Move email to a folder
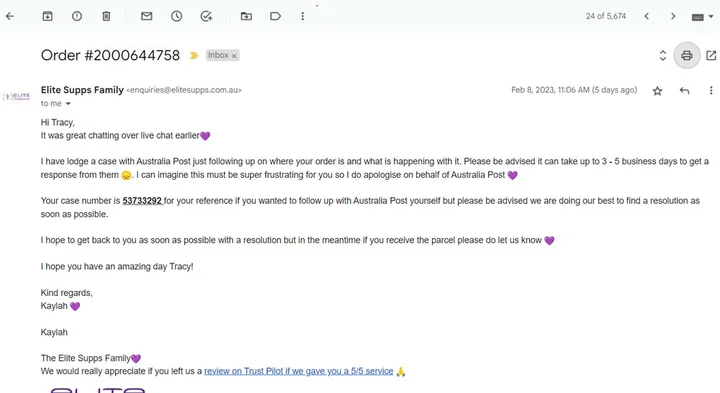 246,16
